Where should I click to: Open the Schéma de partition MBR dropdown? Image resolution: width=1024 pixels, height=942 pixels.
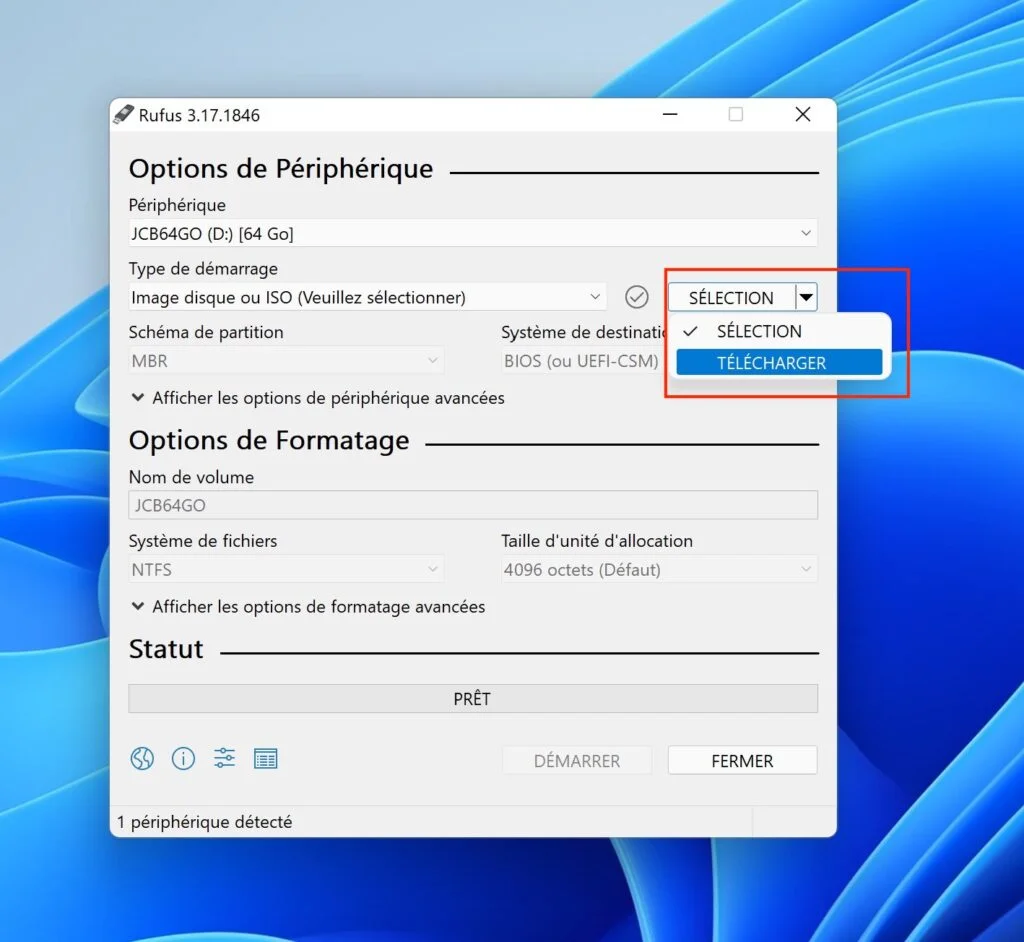(x=286, y=361)
